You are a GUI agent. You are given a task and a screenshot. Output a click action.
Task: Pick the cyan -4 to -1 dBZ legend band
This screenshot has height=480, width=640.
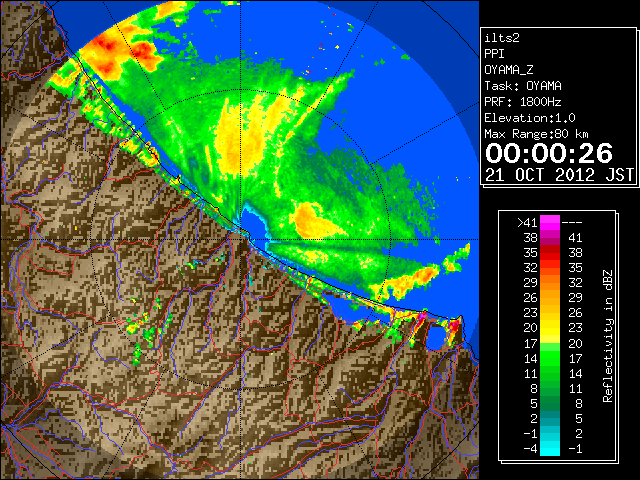550,448
